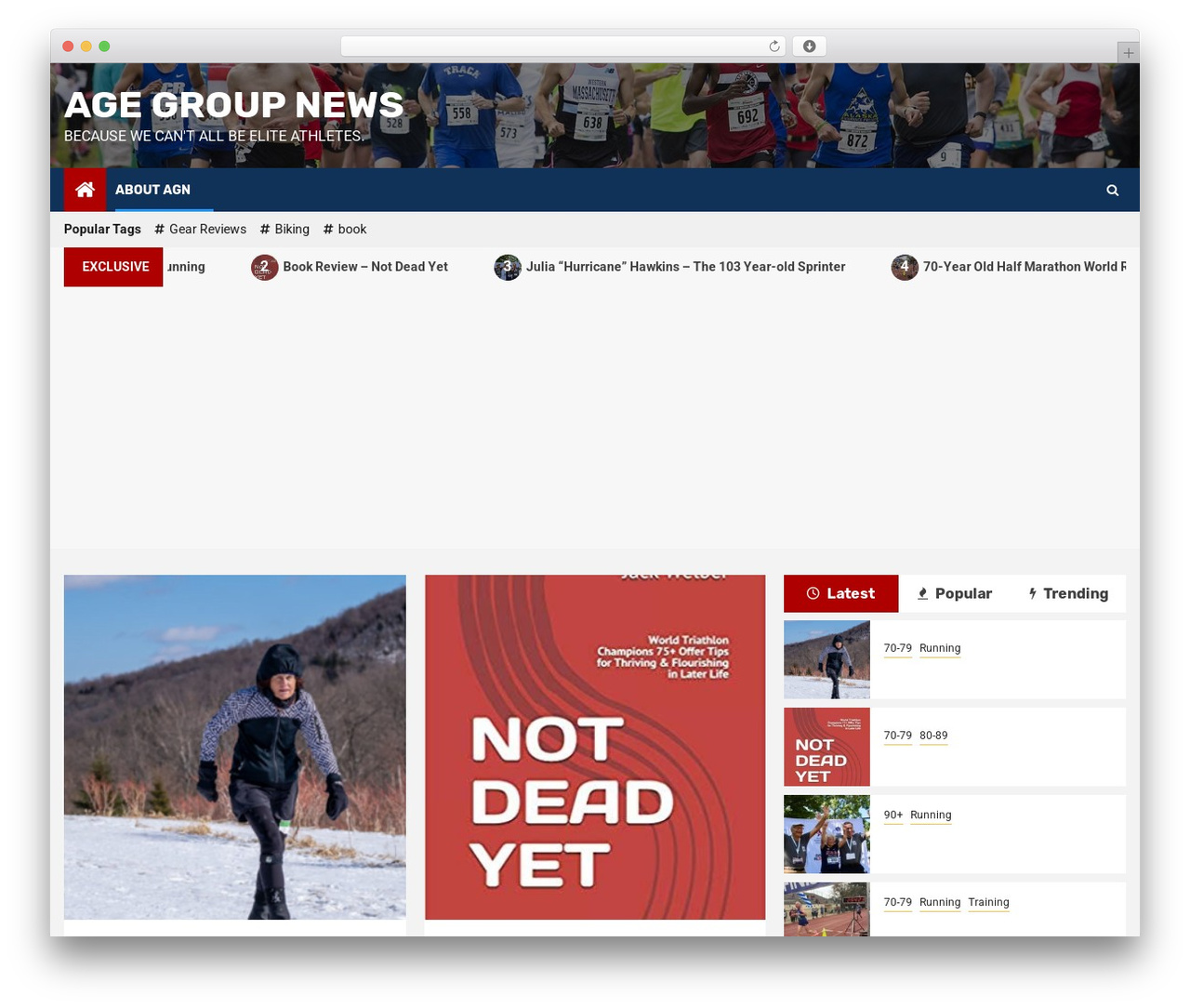Viewport: 1190px width, 1008px height.
Task: Click the red Exclusive label
Action: tap(113, 267)
